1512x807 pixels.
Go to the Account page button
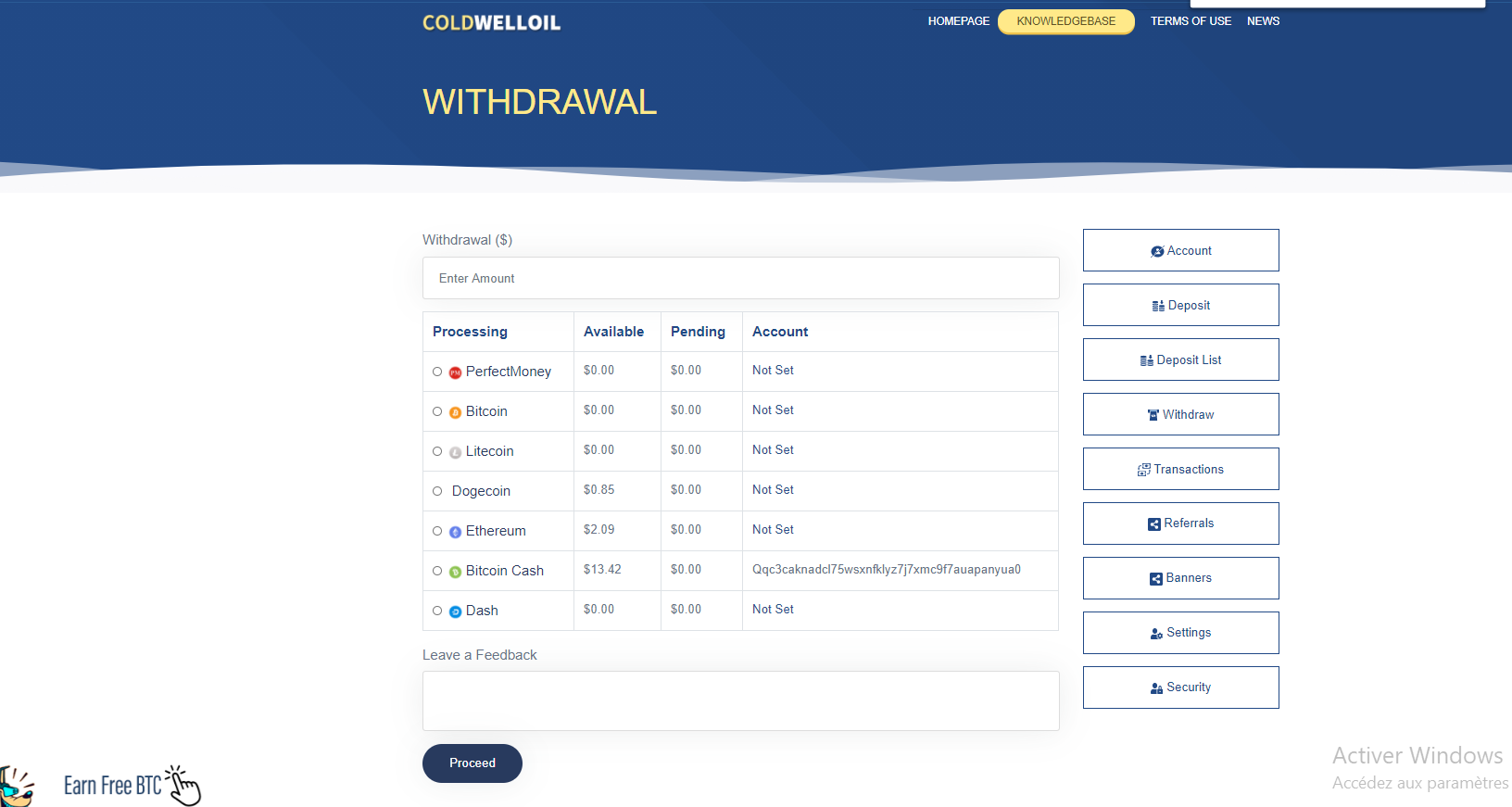pos(1181,250)
